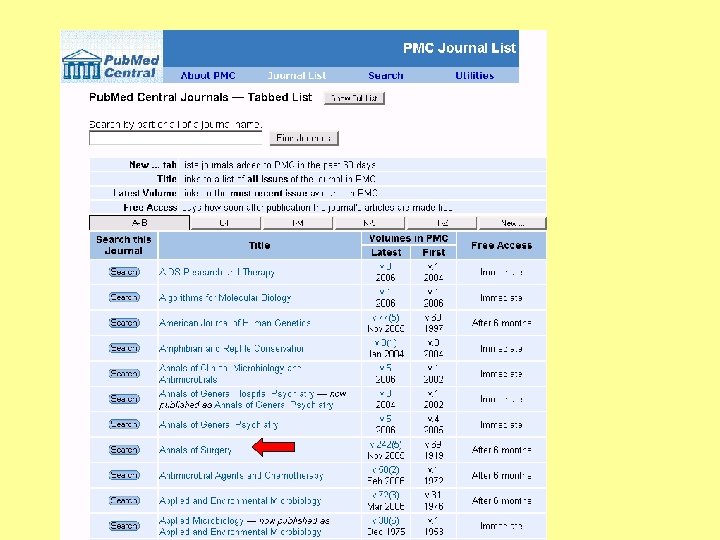The image size is (720, 540).
Task: Click the View Full List button
Action: tap(354, 98)
